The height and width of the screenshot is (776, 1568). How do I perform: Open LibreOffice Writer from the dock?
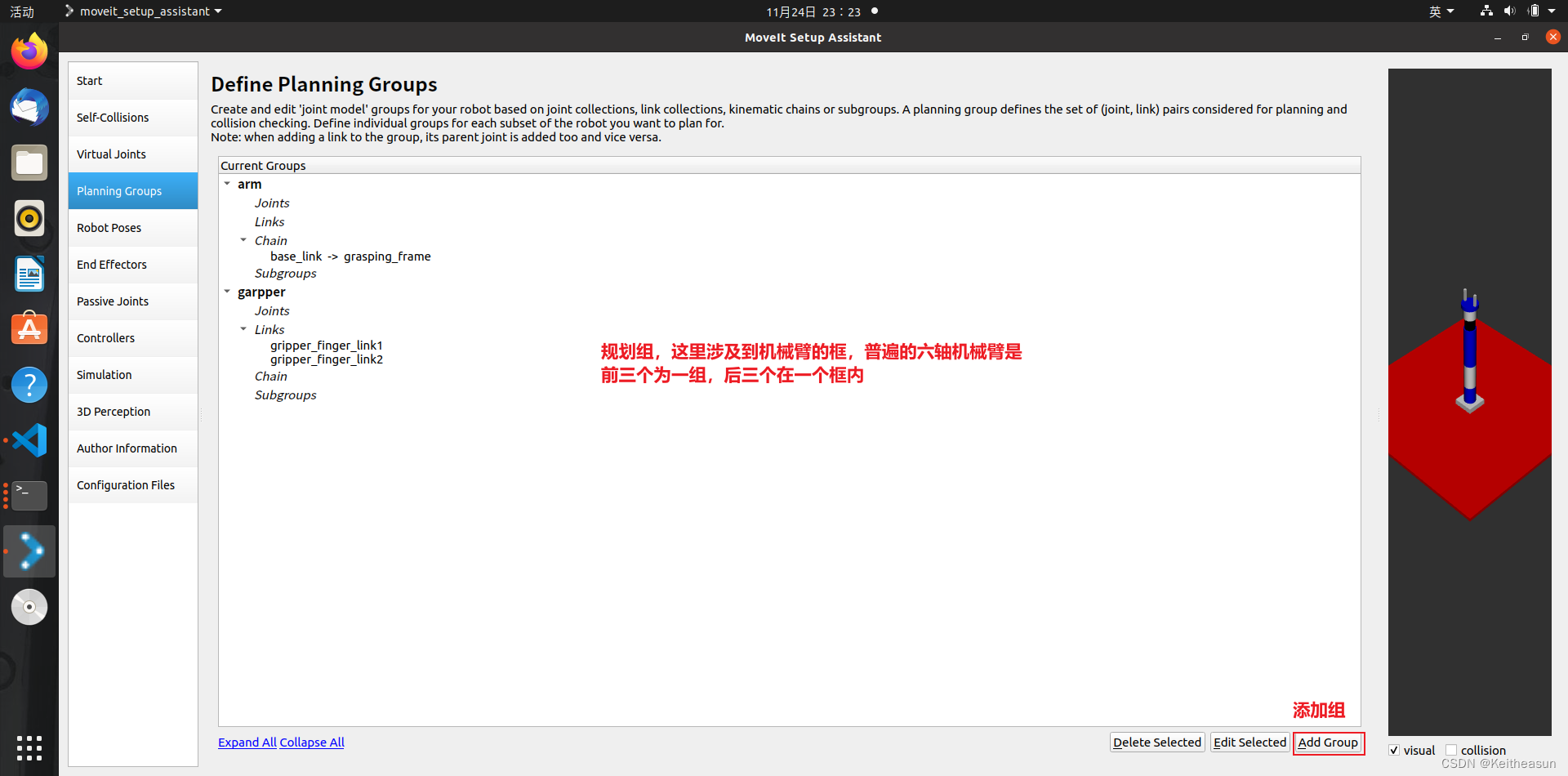(x=29, y=274)
